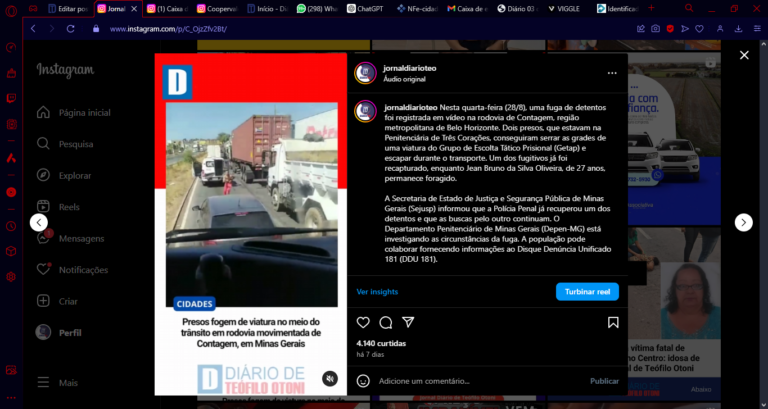768x409 pixels.
Task: Bookmark page with toolbar heart icon
Action: pos(699,29)
